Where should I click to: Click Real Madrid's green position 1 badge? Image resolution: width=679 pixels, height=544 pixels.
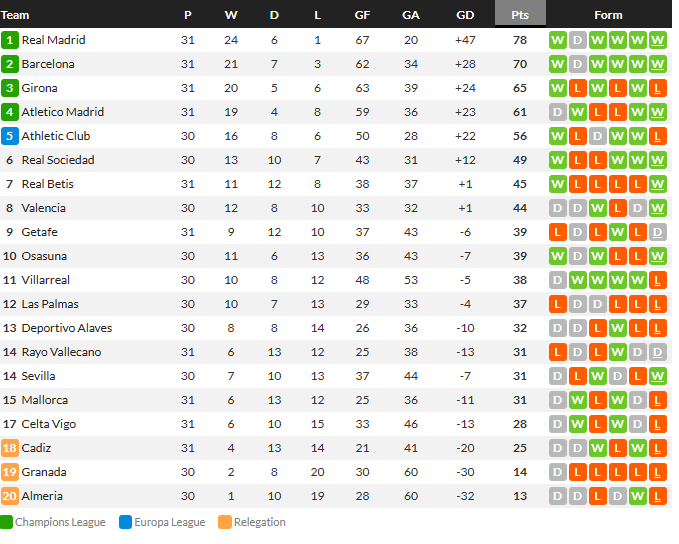pos(10,40)
